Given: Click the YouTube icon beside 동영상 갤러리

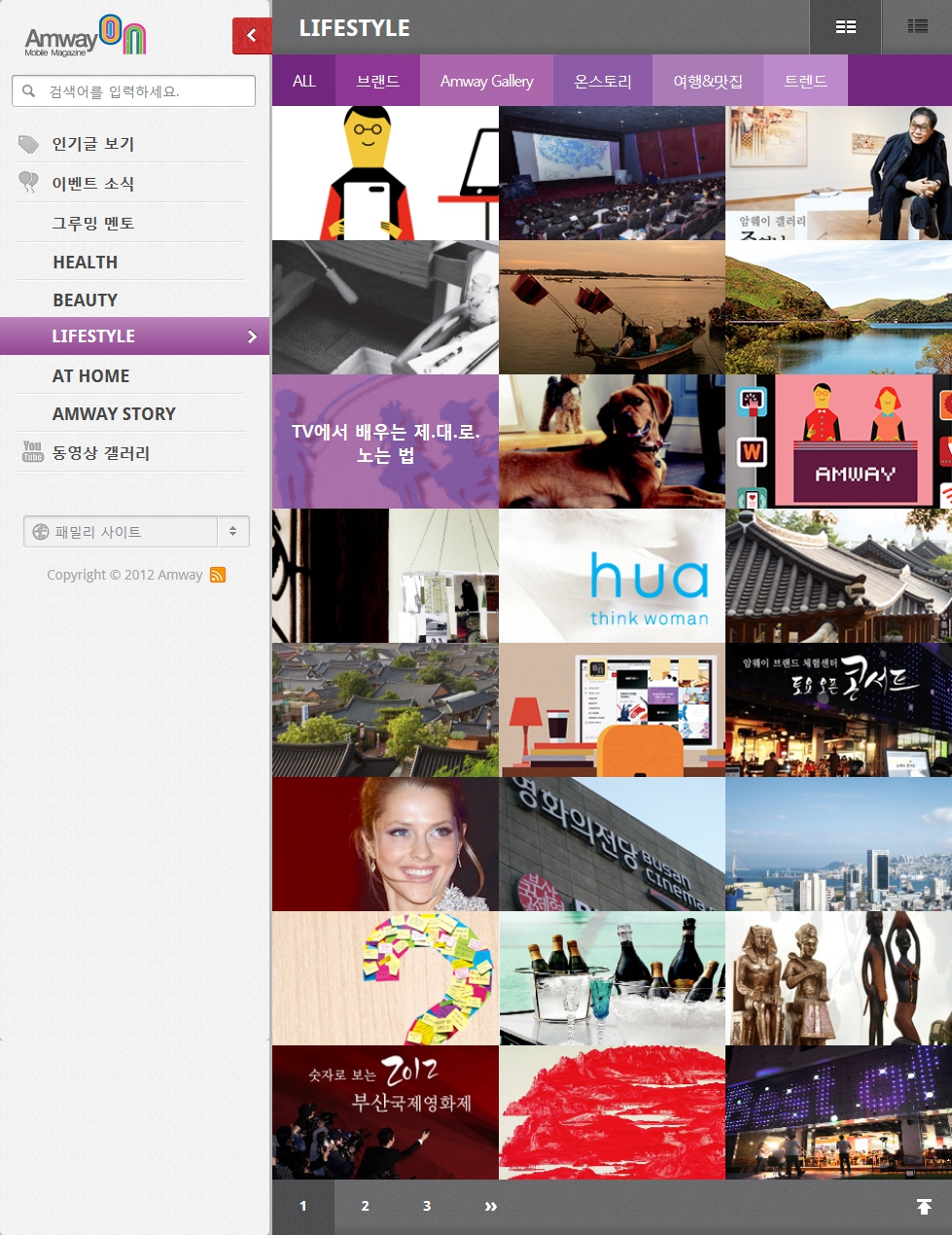Looking at the screenshot, I should 33,452.
